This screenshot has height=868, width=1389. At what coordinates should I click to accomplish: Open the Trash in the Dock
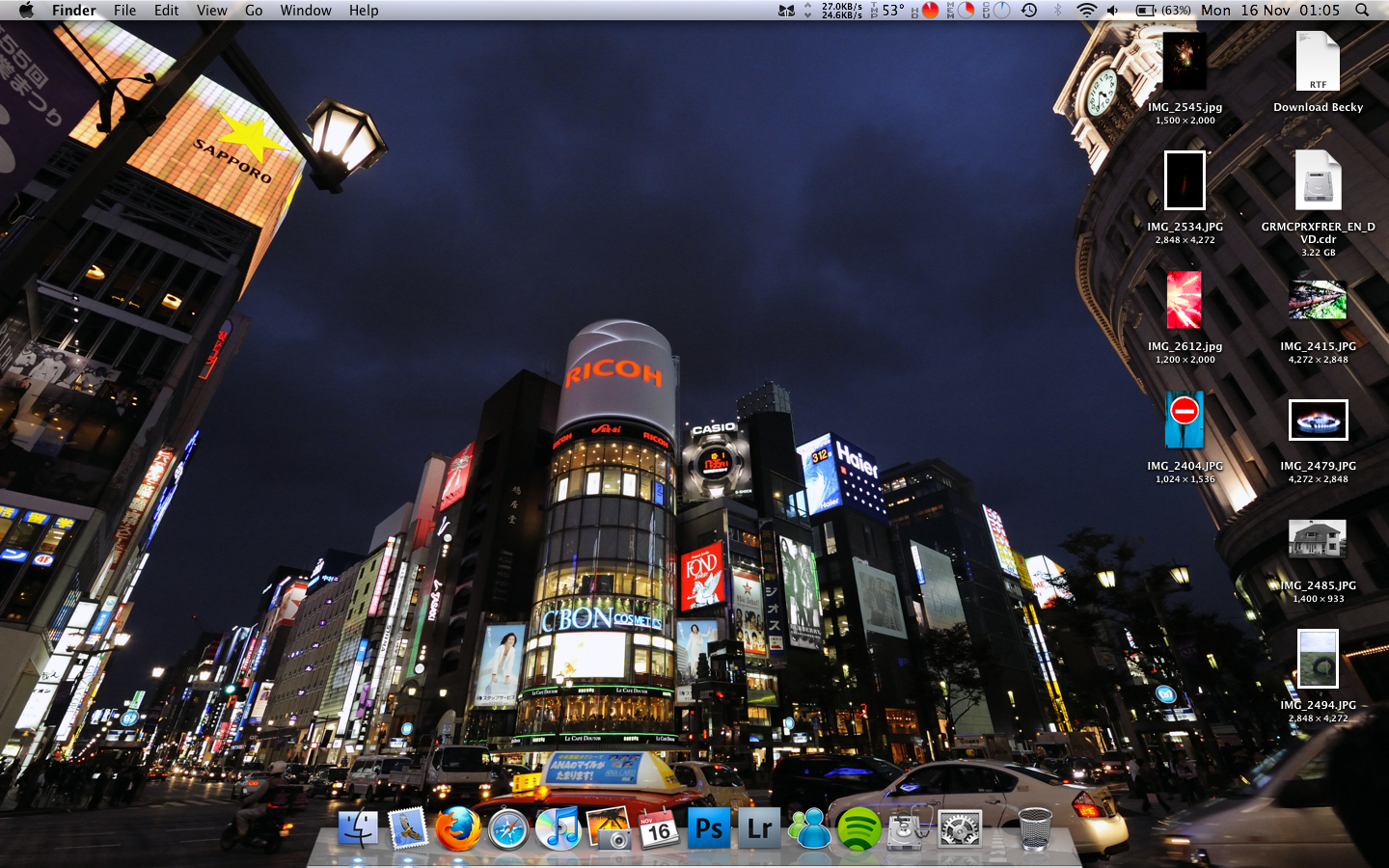1035,828
